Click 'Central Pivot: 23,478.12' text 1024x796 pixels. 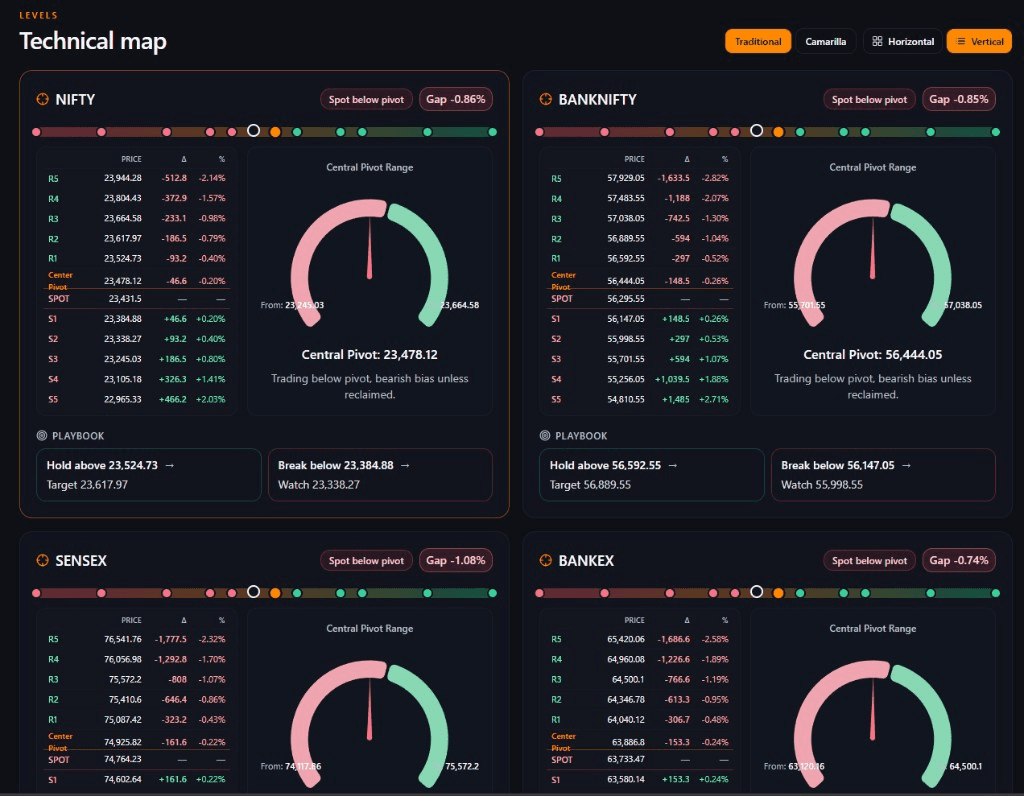pos(370,355)
